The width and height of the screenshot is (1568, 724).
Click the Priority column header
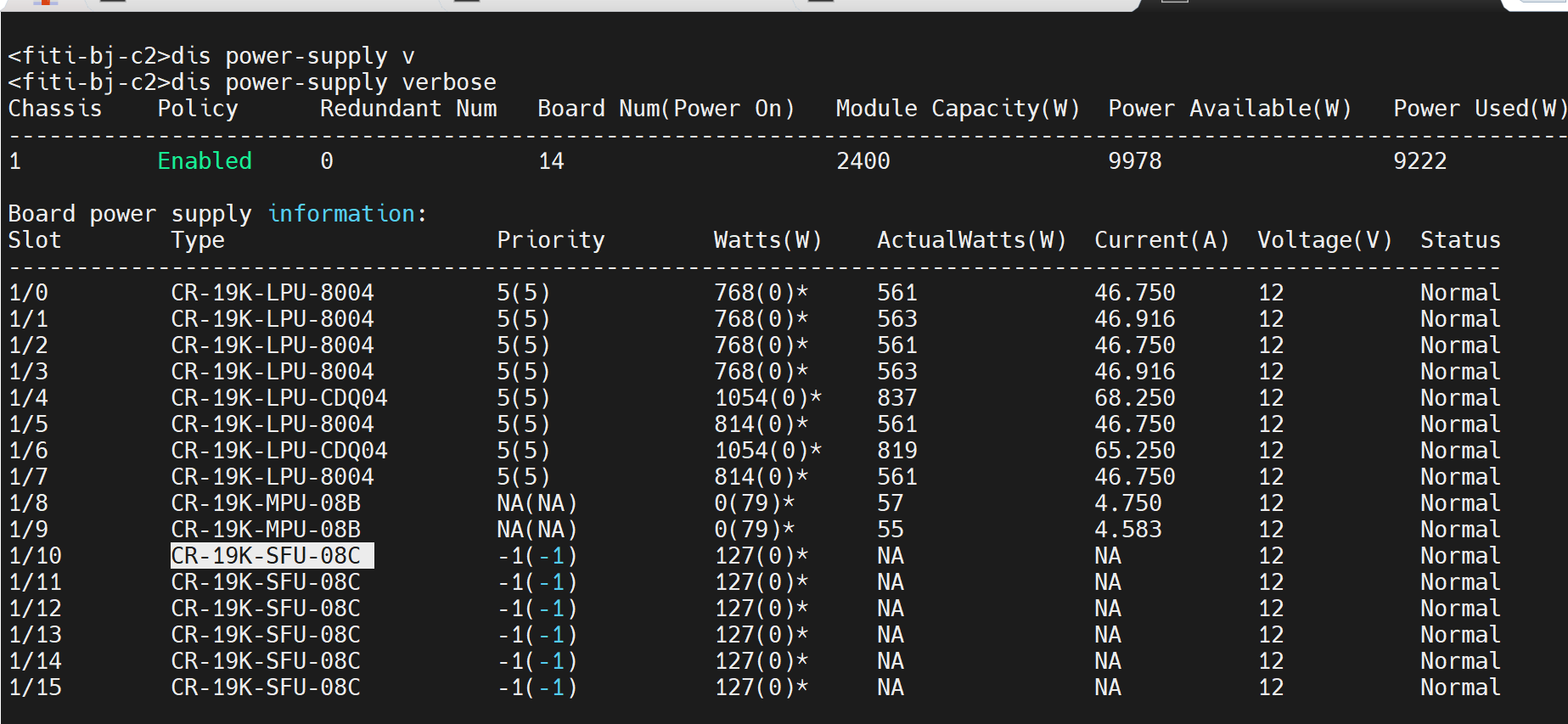[550, 240]
